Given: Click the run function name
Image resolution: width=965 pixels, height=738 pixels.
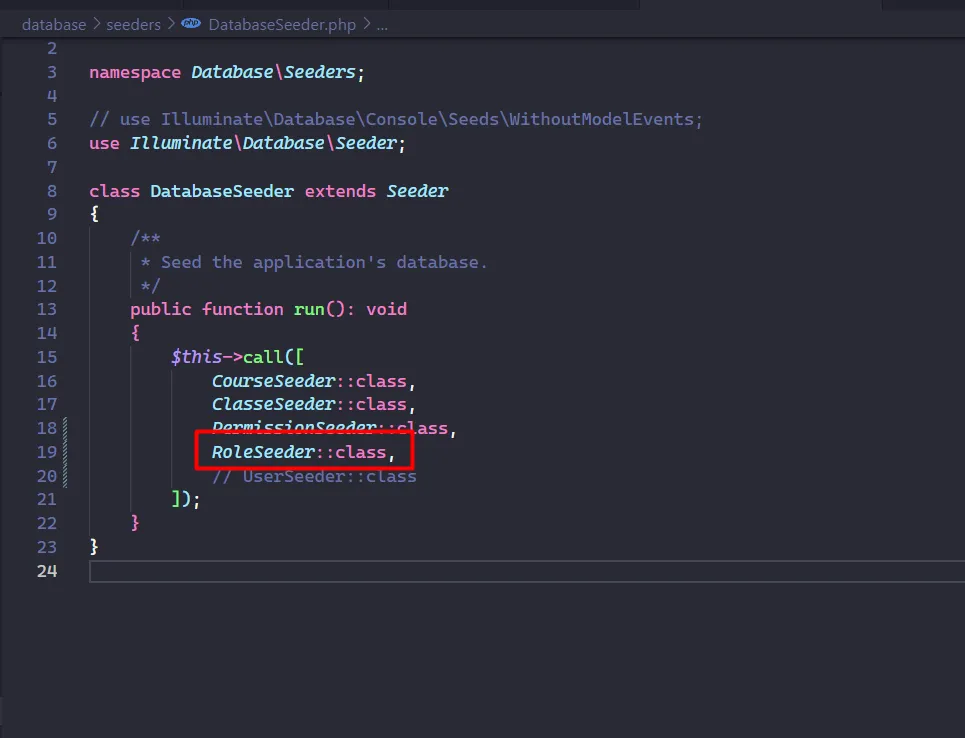Looking at the screenshot, I should (308, 309).
